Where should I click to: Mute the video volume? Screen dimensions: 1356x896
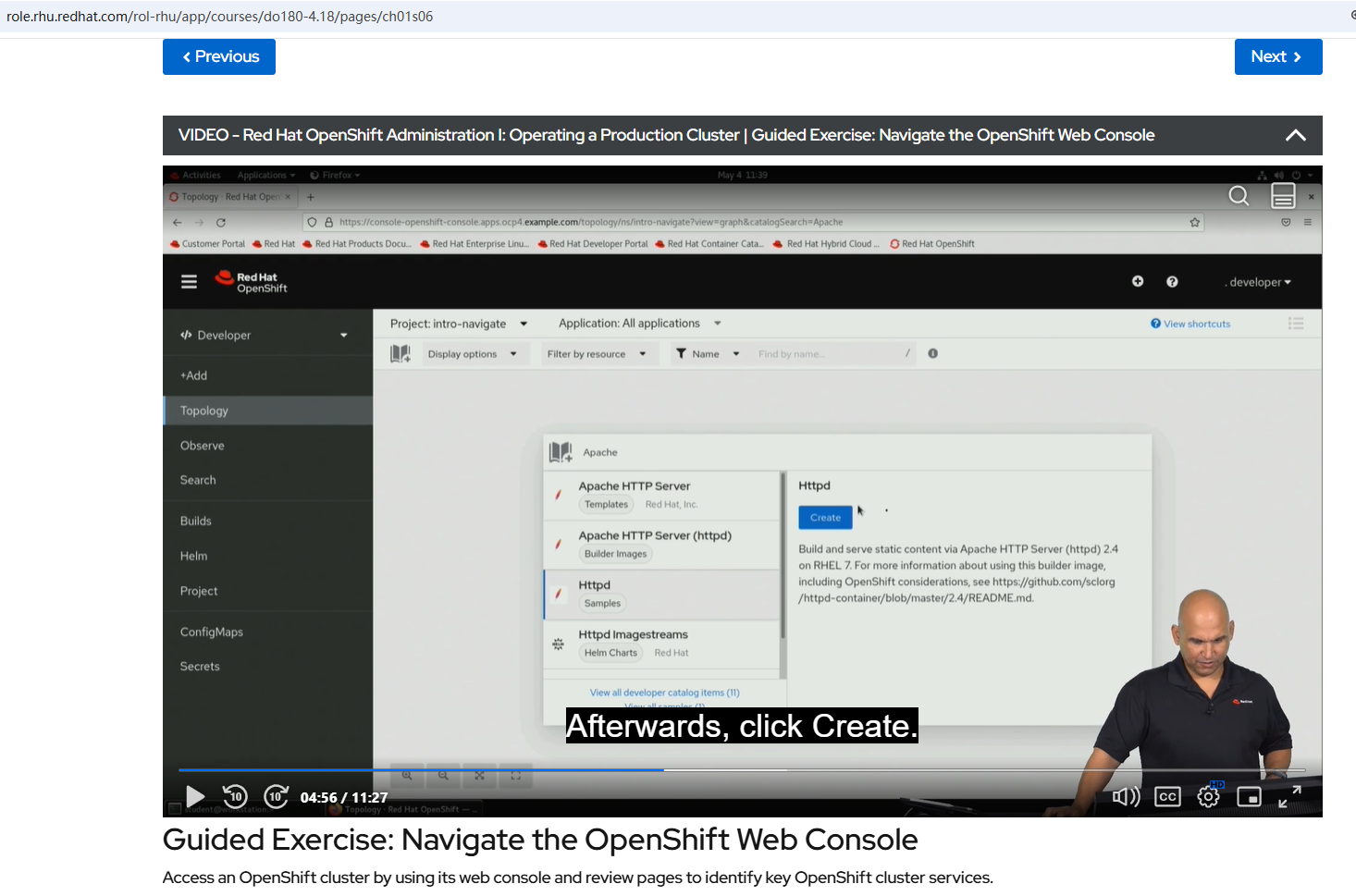coord(1126,796)
